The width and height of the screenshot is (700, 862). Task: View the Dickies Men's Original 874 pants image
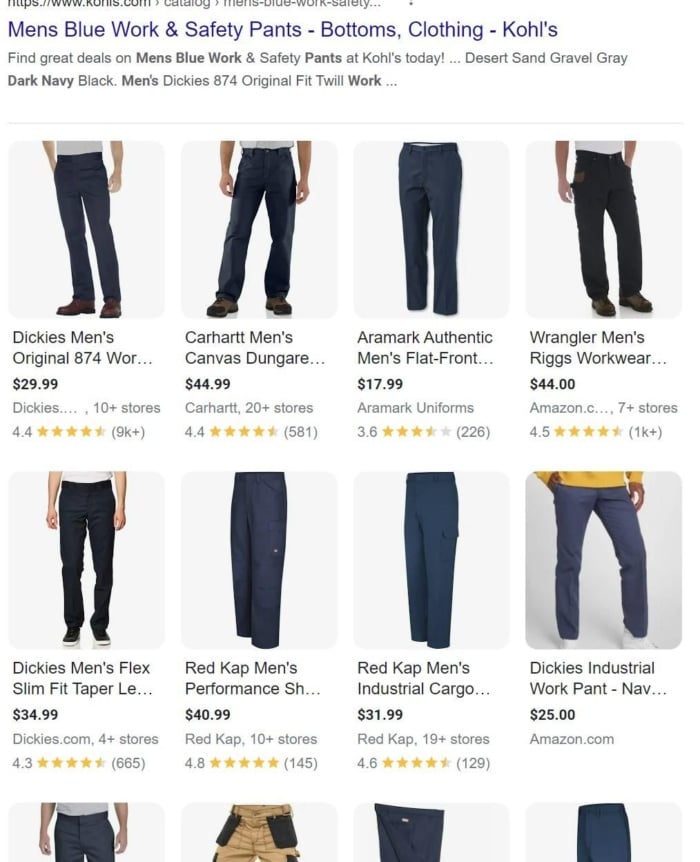[86, 229]
